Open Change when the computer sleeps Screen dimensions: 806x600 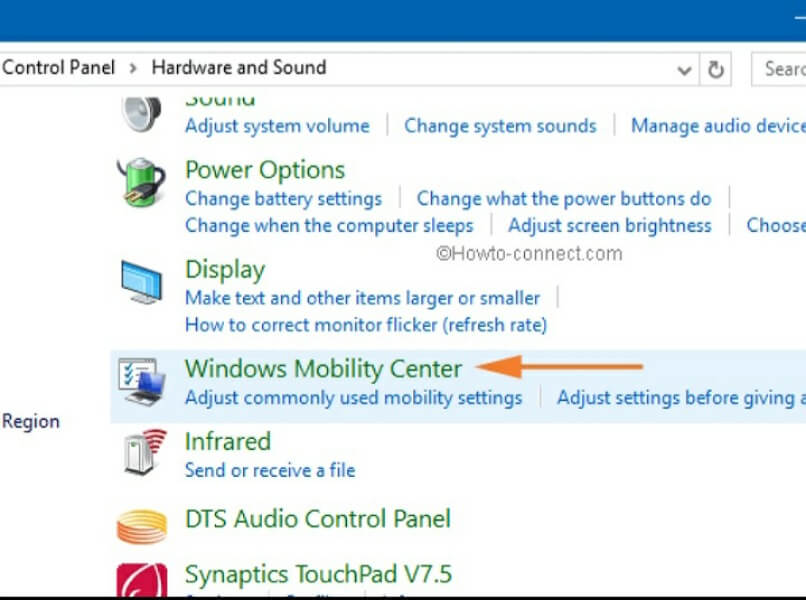[329, 225]
